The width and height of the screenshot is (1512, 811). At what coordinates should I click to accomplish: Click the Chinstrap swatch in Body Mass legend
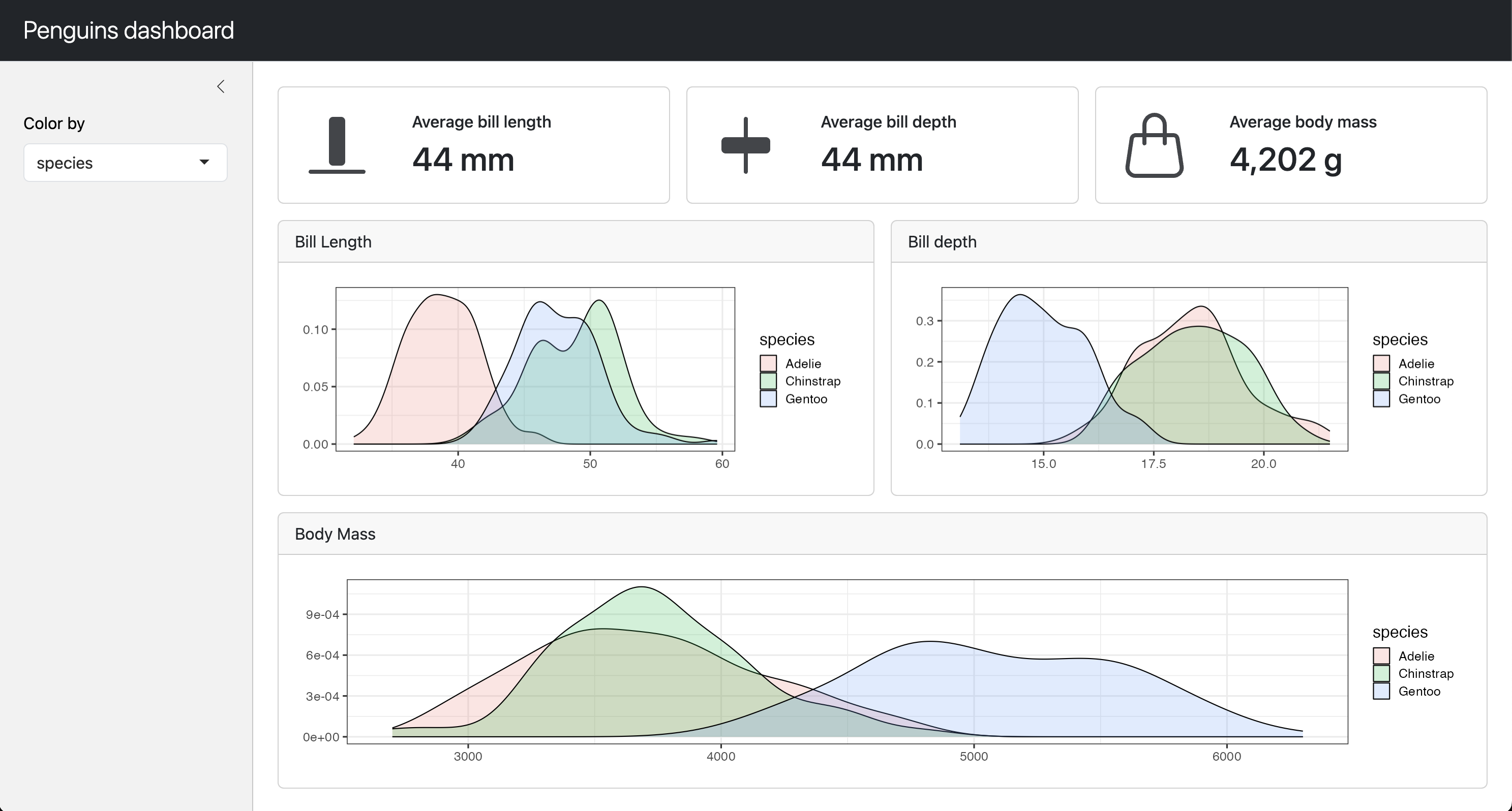[1380, 673]
